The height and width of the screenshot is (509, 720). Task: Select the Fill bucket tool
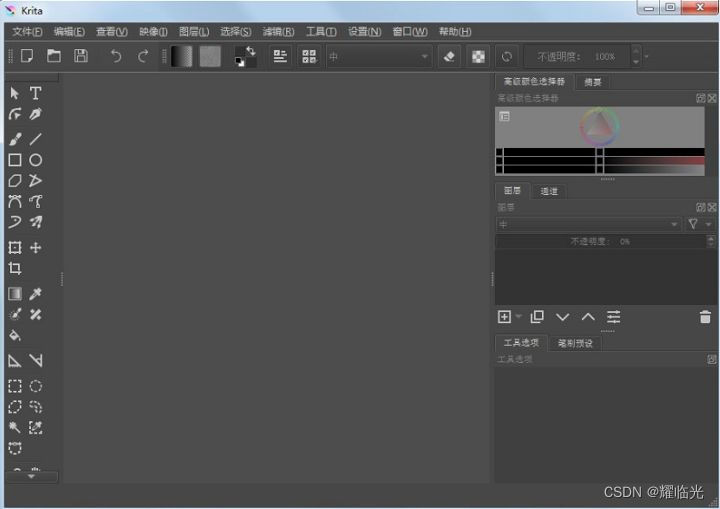[15, 335]
